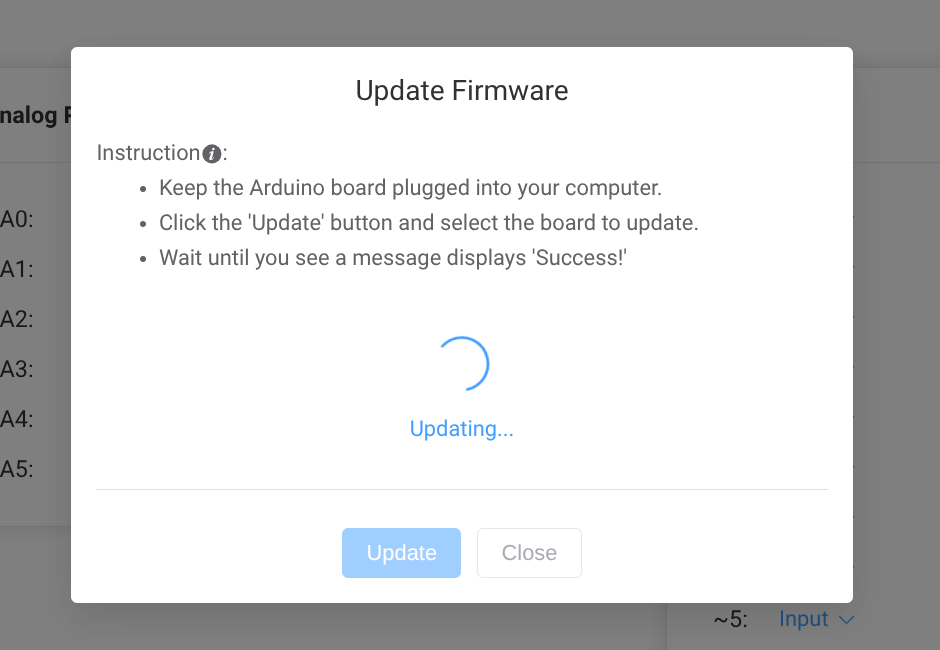Click the Update Firmware dialog title
The width and height of the screenshot is (940, 650).
tap(462, 91)
